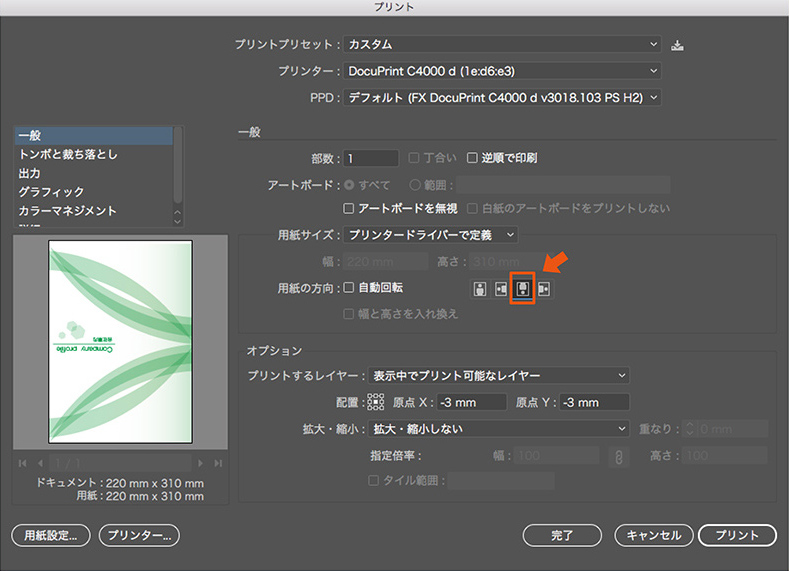This screenshot has width=789, height=571.
Task: Click the 指定倍率 高さ scale field
Action: tap(725, 456)
